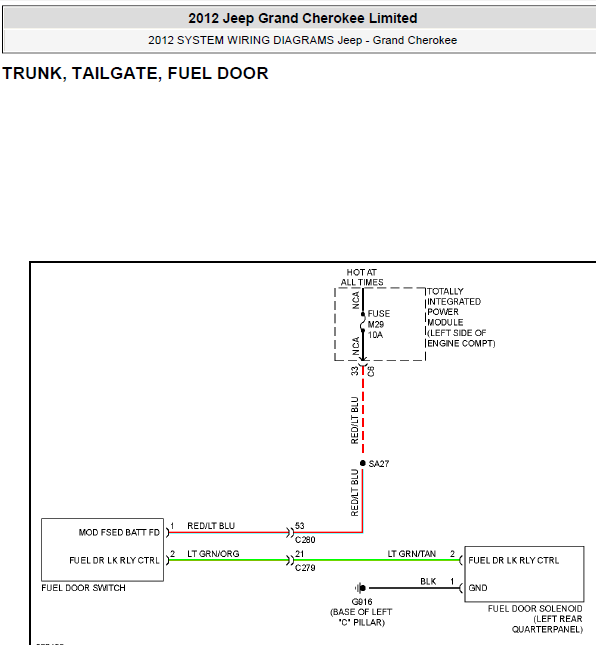Click Fuse M29 10A symbol
Viewport: 596px width, 645px height.
pyautogui.click(x=363, y=322)
